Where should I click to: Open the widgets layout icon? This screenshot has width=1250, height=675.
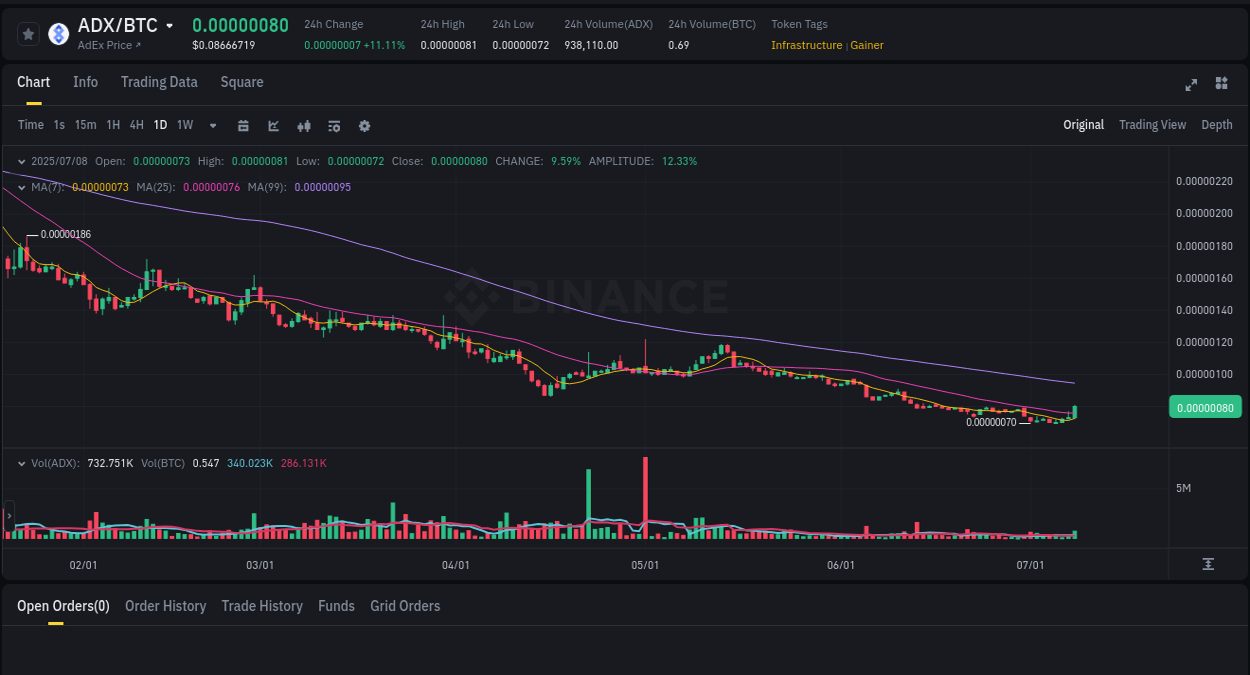coord(1221,85)
